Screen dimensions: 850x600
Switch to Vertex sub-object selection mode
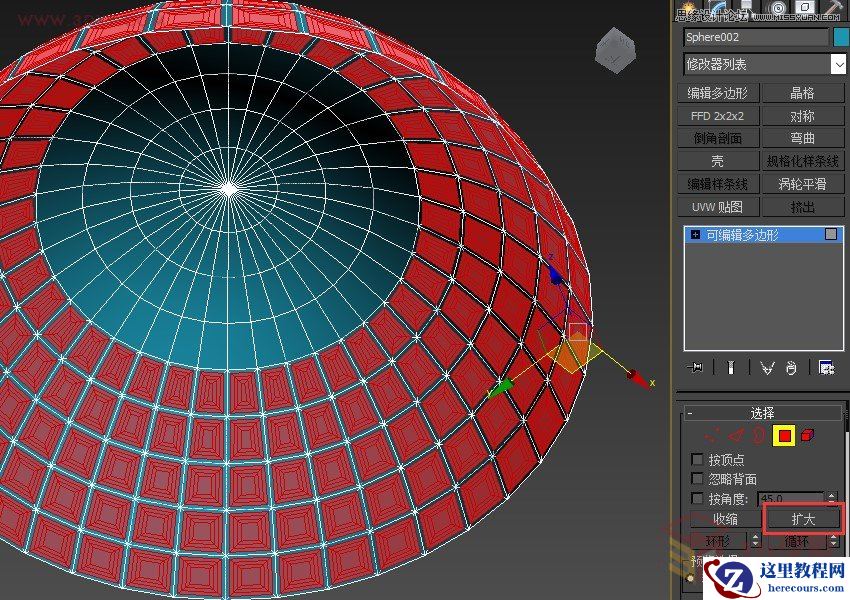712,435
